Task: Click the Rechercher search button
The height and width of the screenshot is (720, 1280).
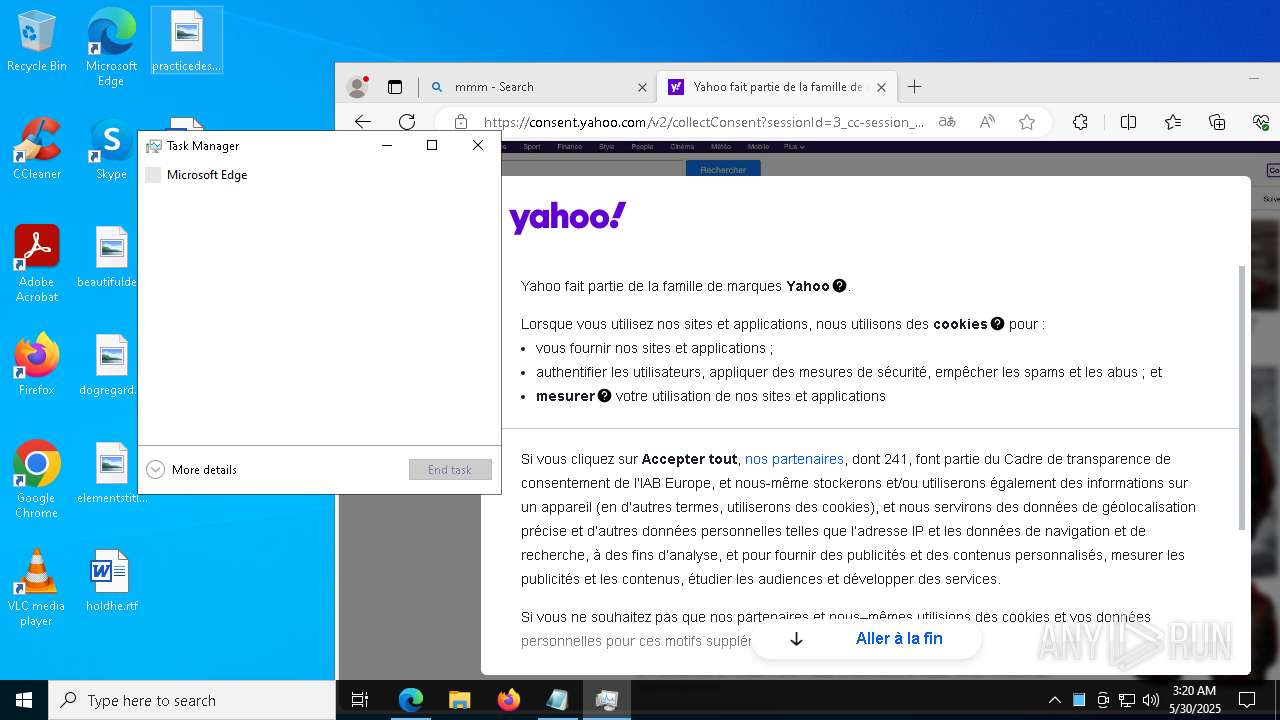Action: coord(723,169)
